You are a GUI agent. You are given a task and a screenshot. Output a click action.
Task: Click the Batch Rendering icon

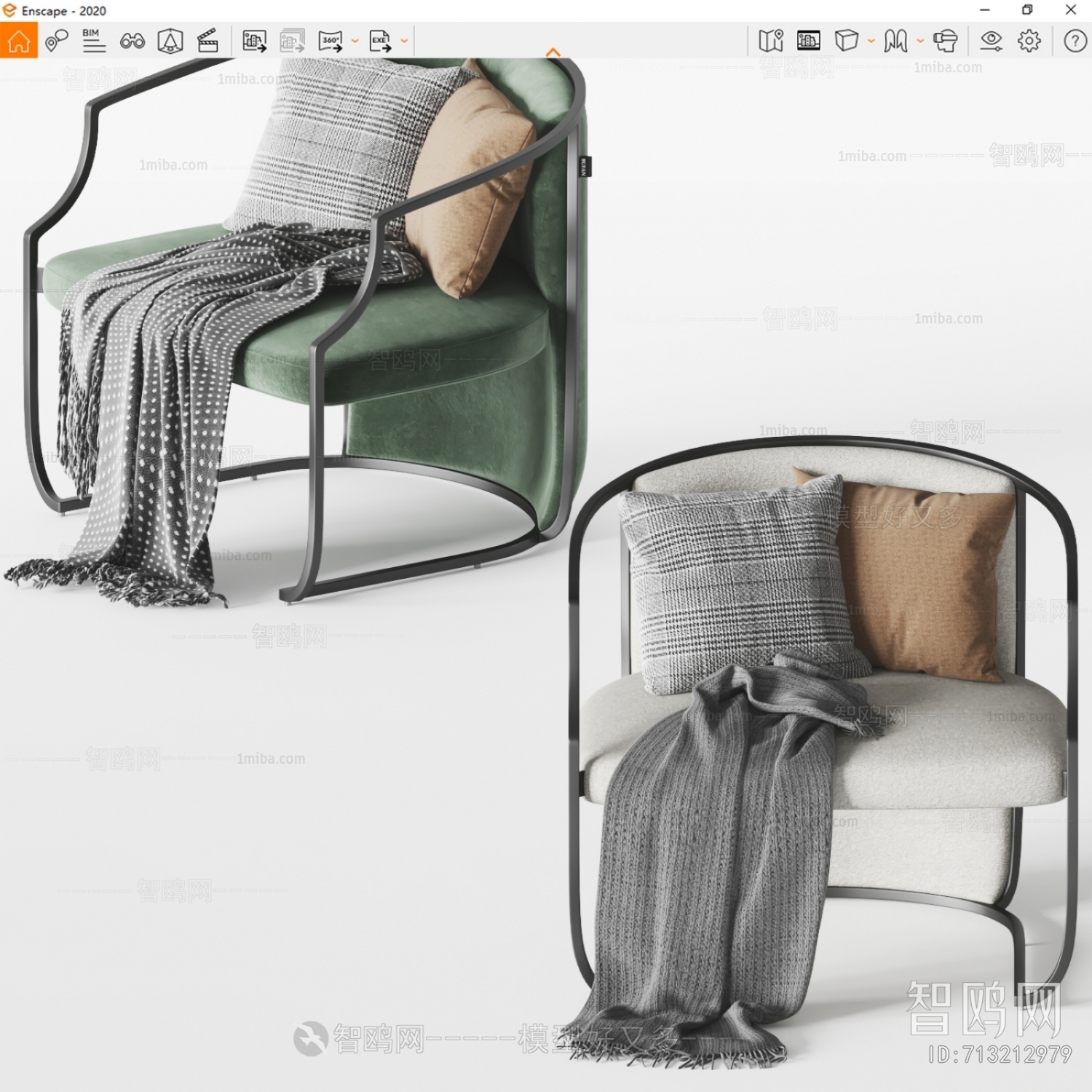(x=293, y=41)
